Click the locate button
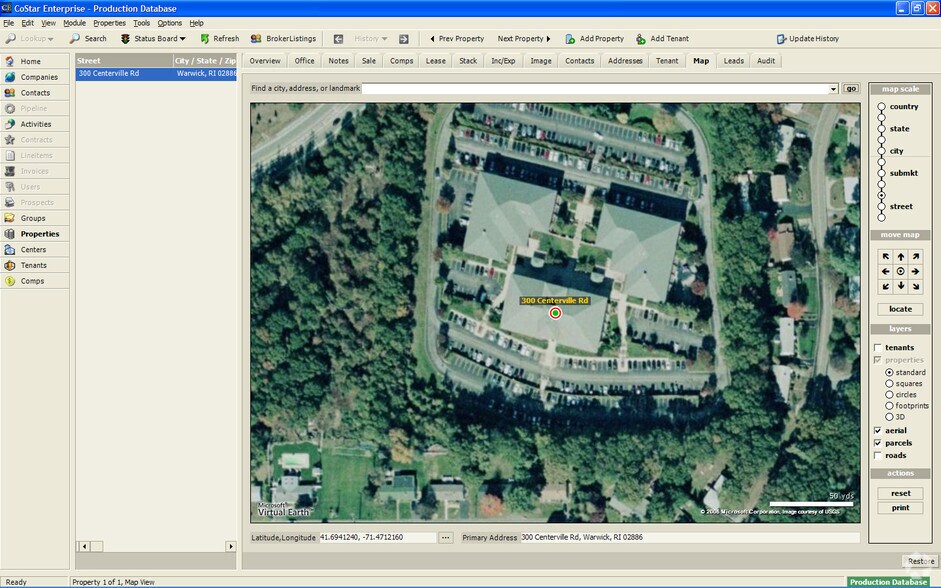This screenshot has height=588, width=941. [900, 309]
